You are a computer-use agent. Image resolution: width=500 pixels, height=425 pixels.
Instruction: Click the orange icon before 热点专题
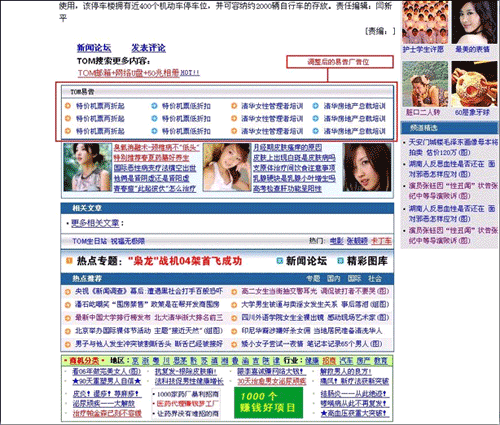tap(69, 261)
